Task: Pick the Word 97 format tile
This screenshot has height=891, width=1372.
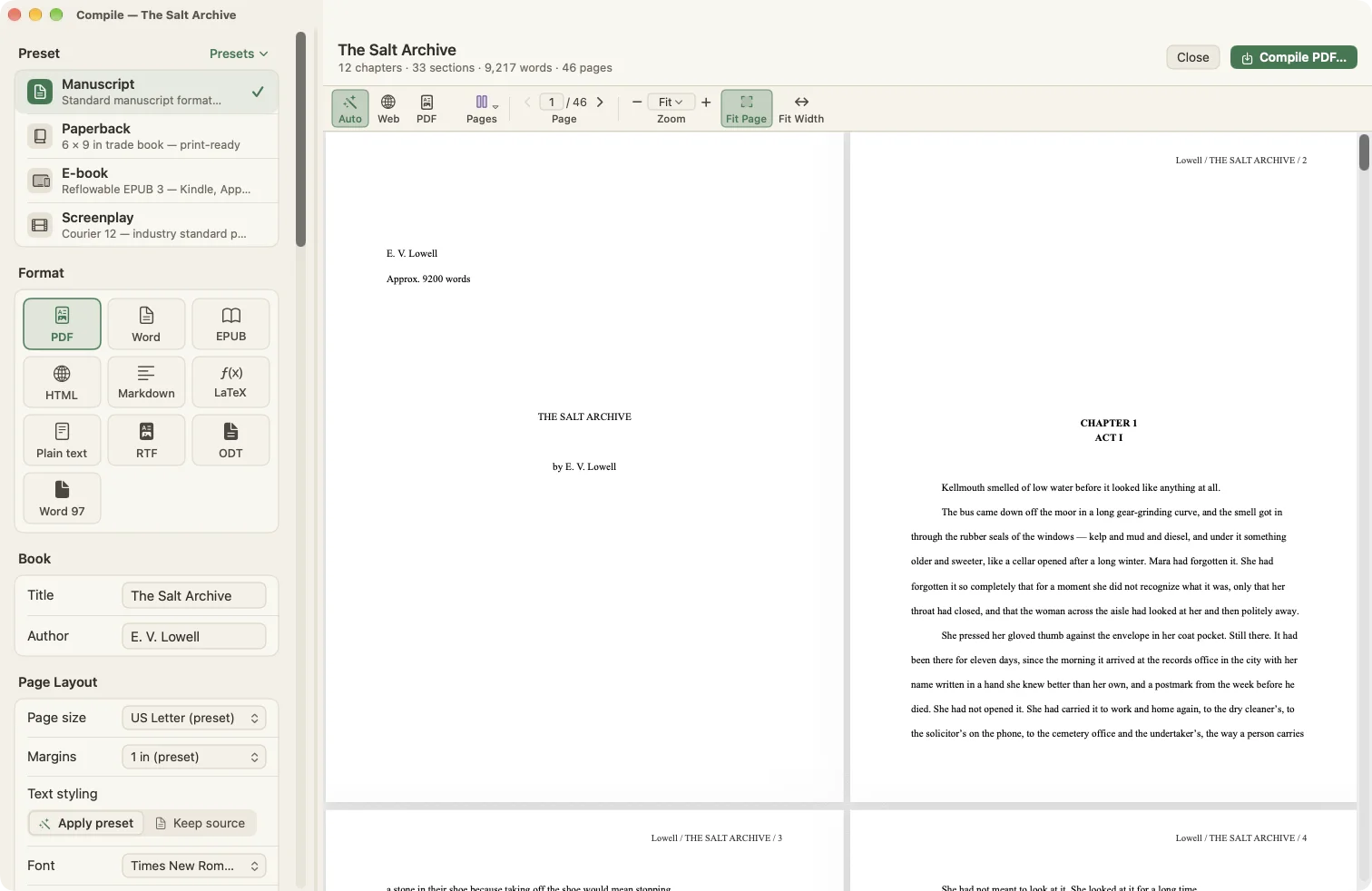Action: click(x=62, y=498)
